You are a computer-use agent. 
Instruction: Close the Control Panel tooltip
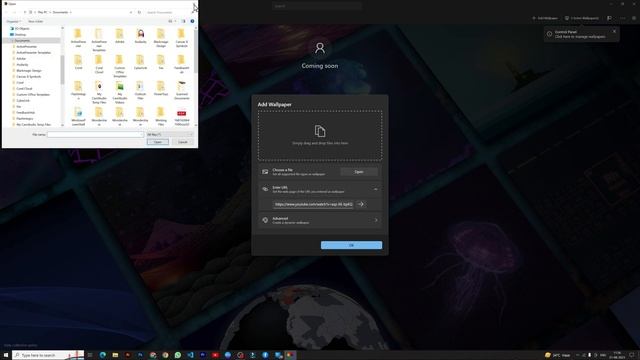pyautogui.click(x=614, y=31)
